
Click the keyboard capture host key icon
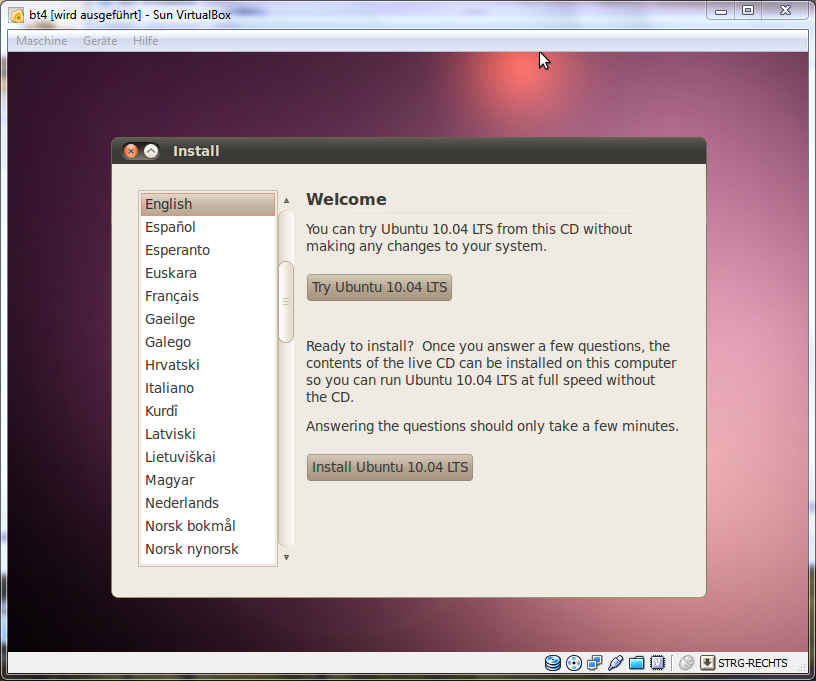pos(707,663)
